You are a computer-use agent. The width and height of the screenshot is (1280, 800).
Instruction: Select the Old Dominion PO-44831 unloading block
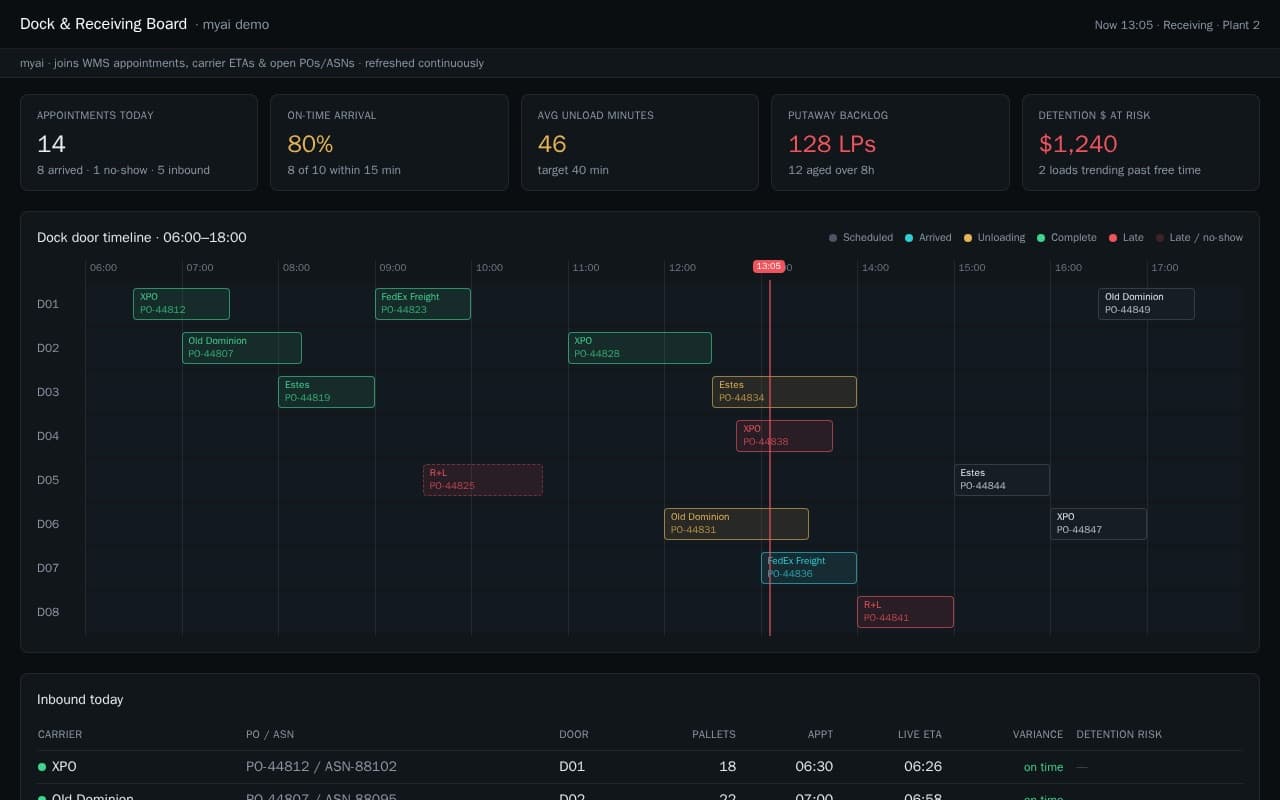(736, 524)
